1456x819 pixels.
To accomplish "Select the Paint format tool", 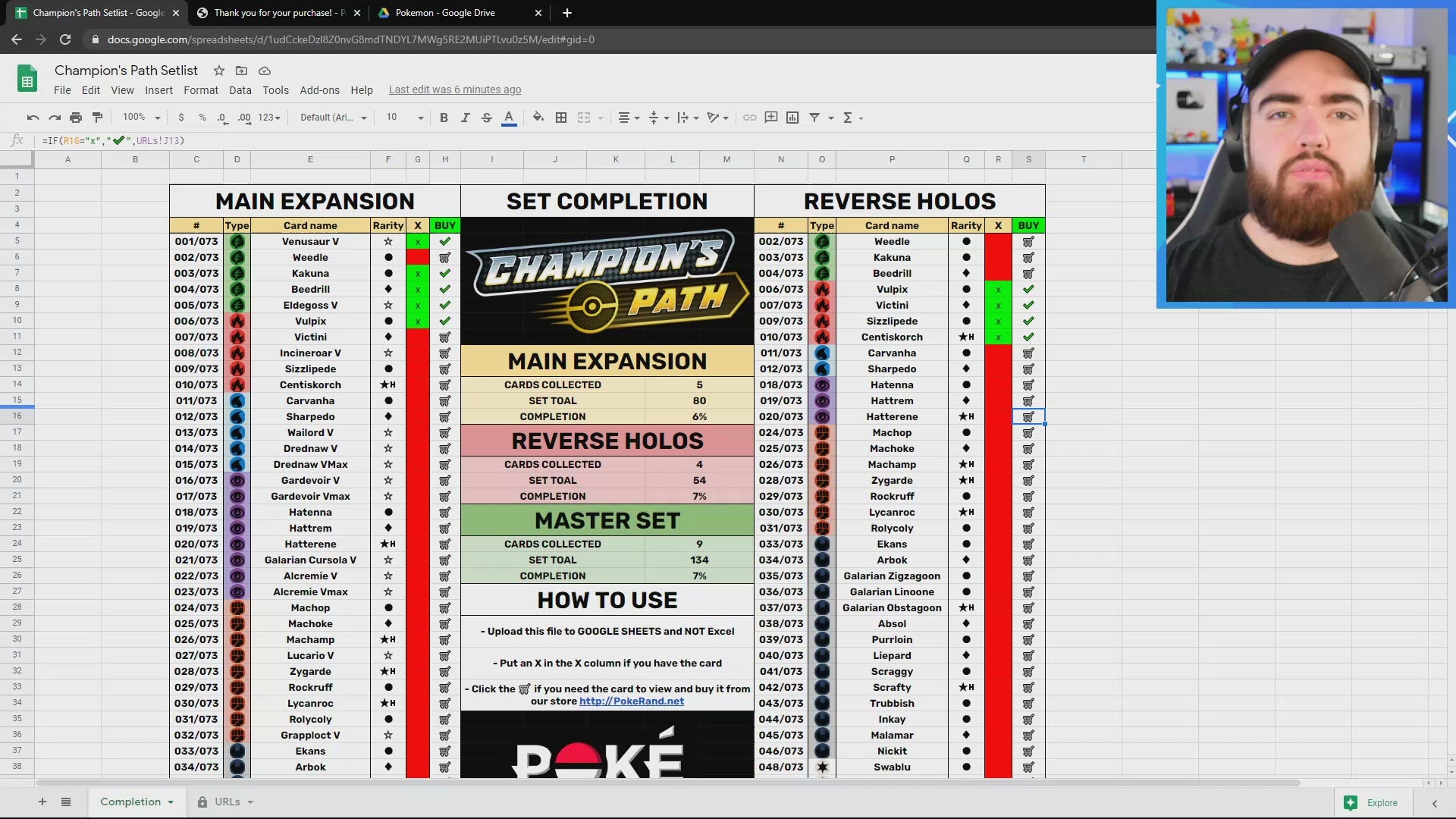I will (x=97, y=118).
